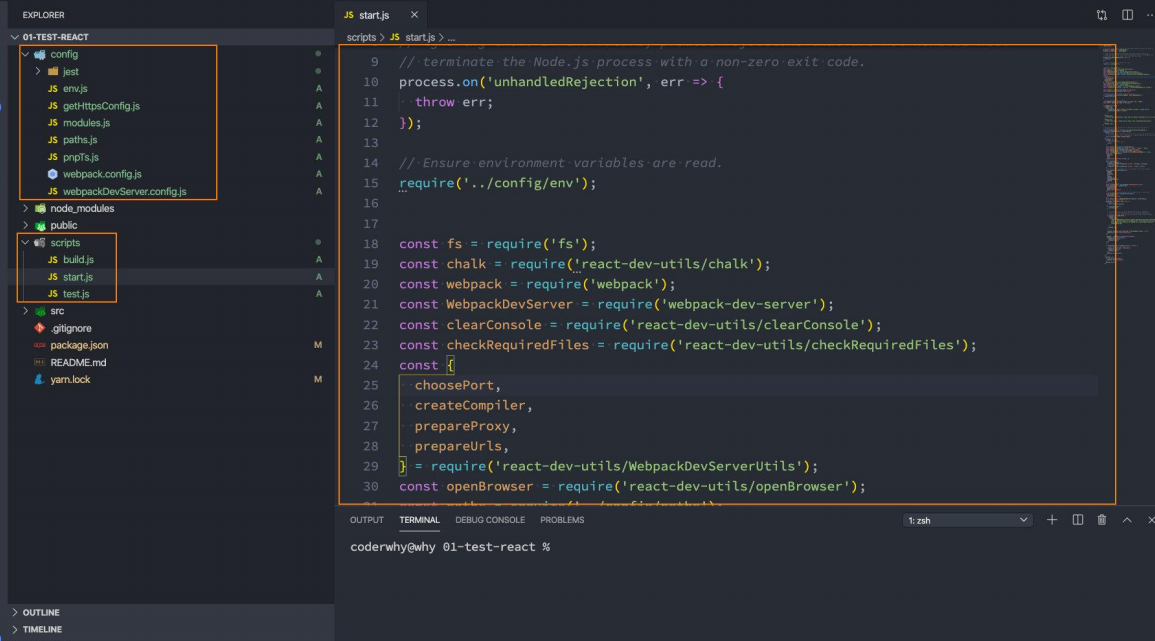This screenshot has width=1155, height=641.
Task: Click scripts in the breadcrumb path
Action: [x=361, y=37]
